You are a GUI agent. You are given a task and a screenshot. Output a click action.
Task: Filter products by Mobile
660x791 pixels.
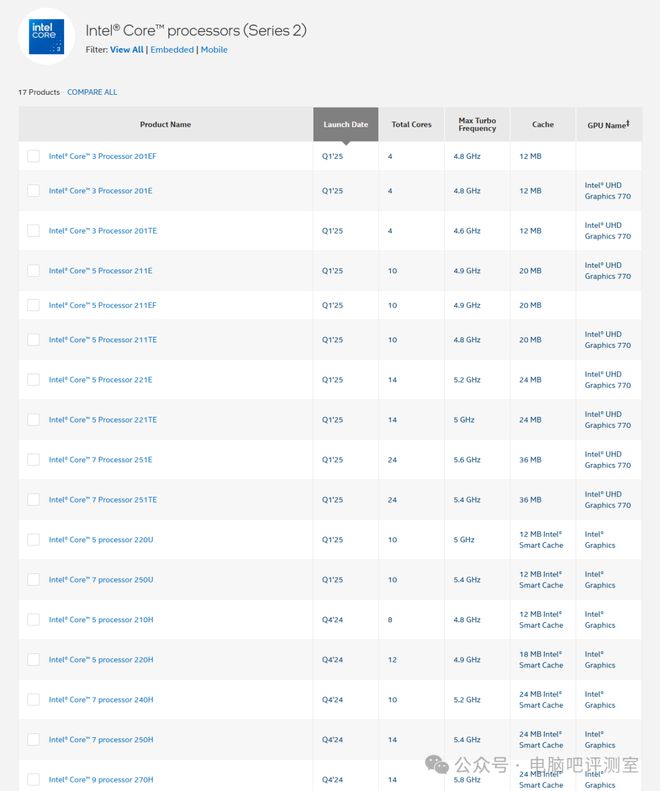[x=214, y=49]
